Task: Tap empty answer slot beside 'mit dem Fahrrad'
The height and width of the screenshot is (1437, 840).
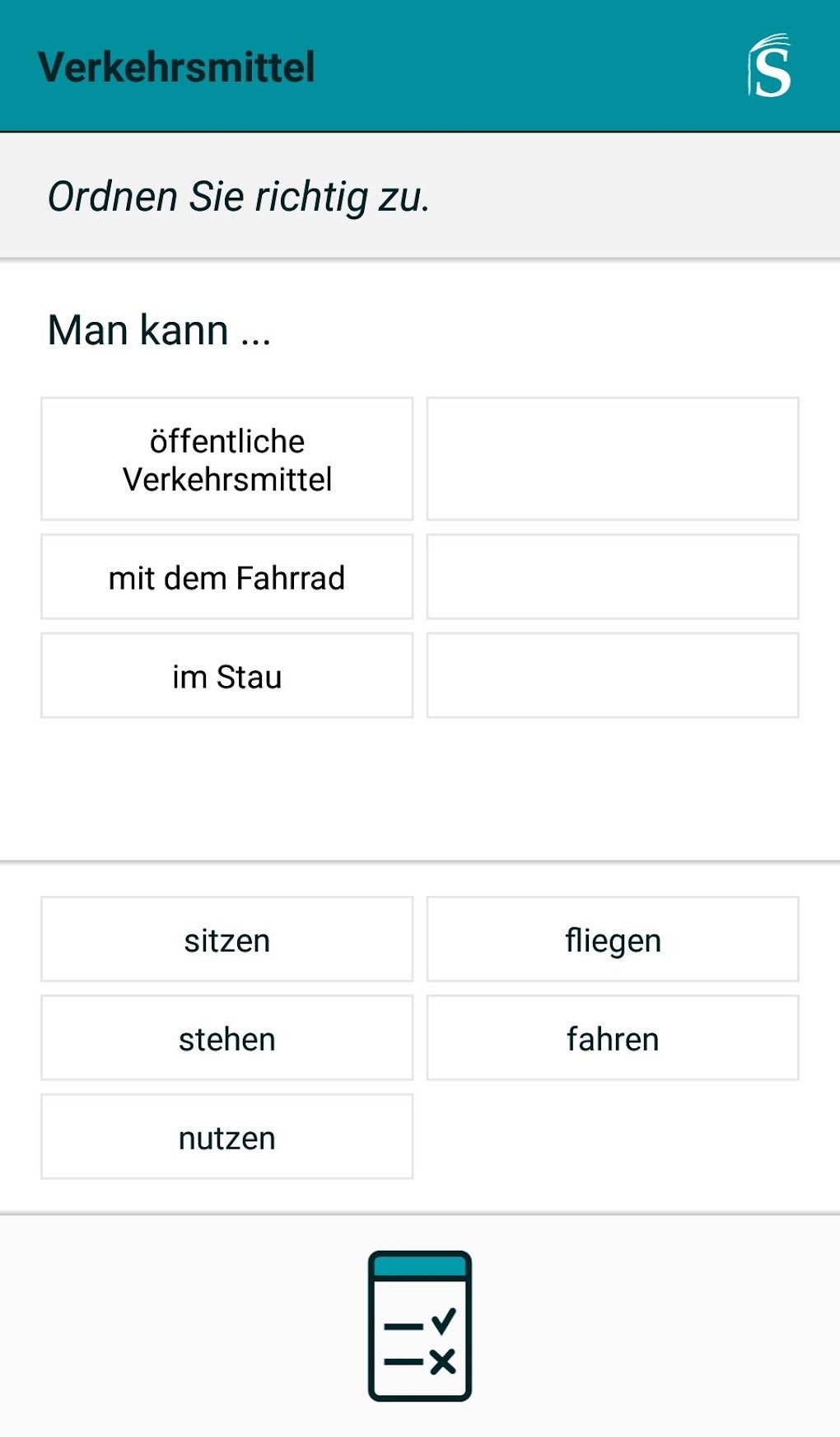Action: 612,577
